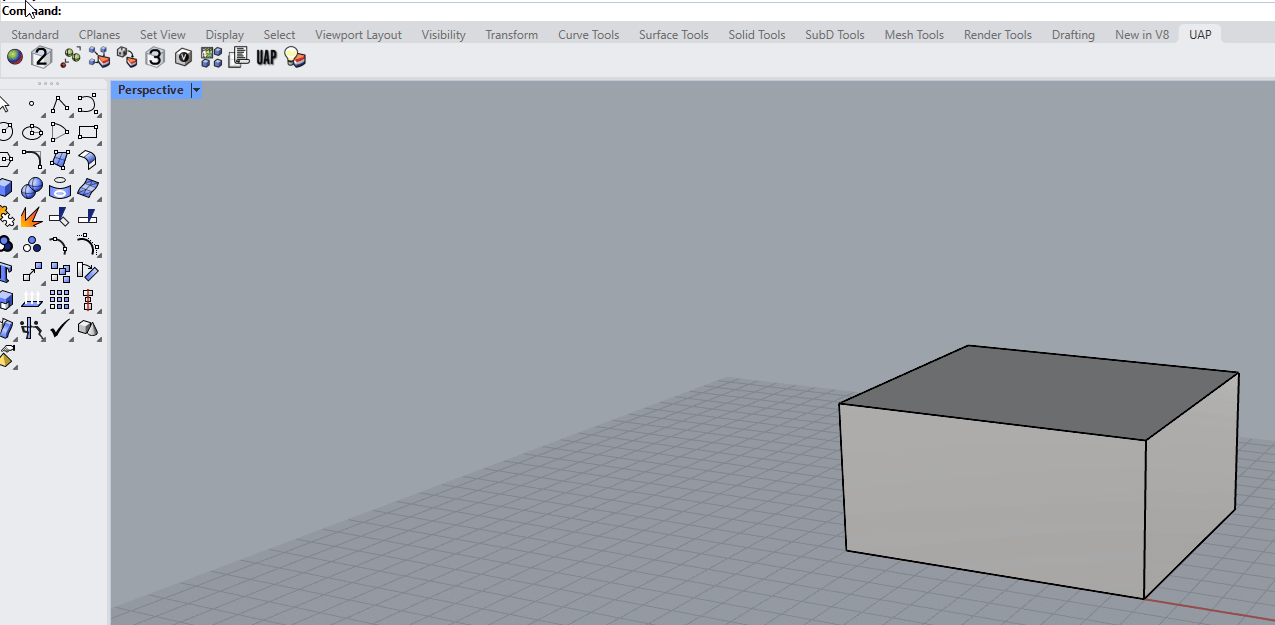Select the Move tool
Image resolution: width=1275 pixels, height=625 pixels.
pos(32,271)
